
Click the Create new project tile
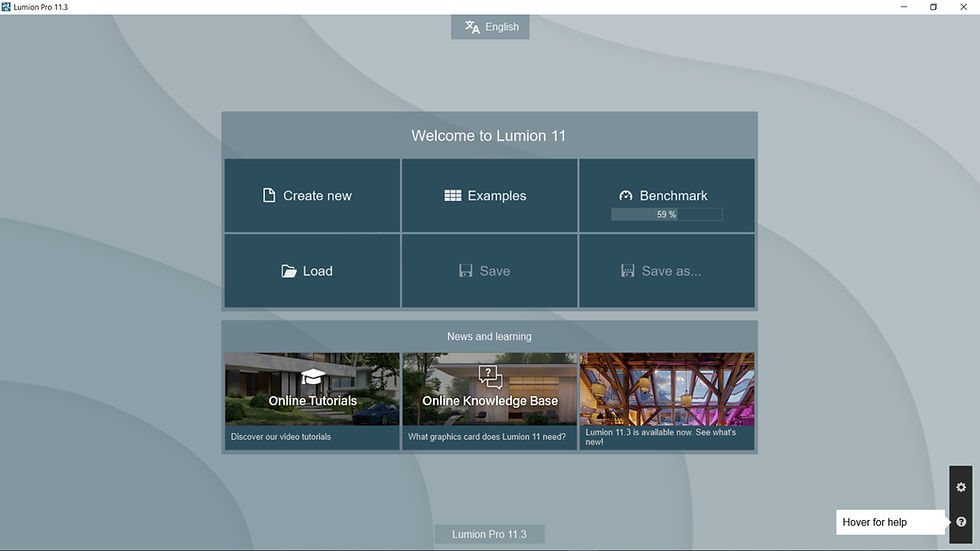tap(312, 196)
